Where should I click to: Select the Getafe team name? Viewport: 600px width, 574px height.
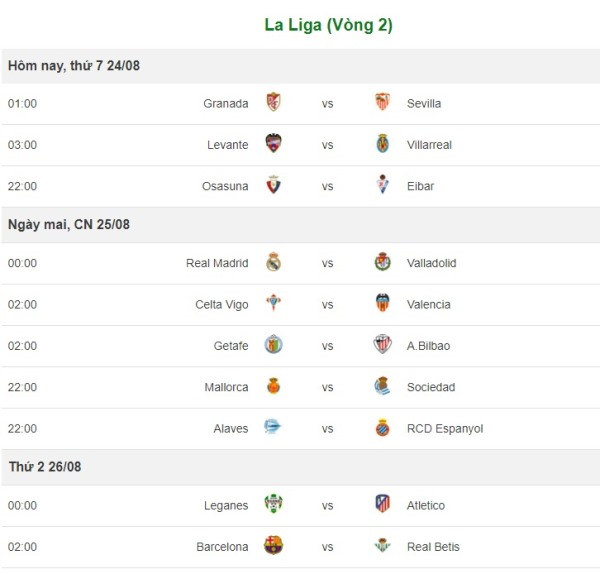(x=231, y=346)
